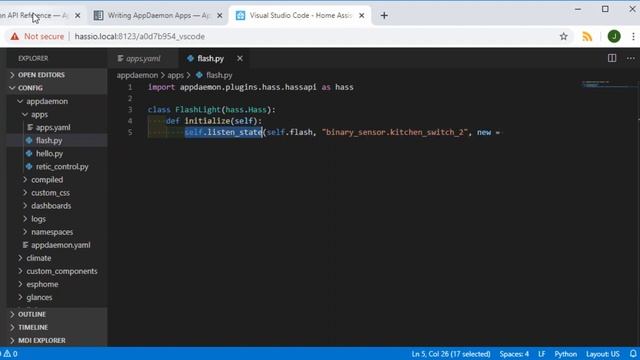Expand the logs folder
This screenshot has width=640, height=360.
tap(57, 219)
